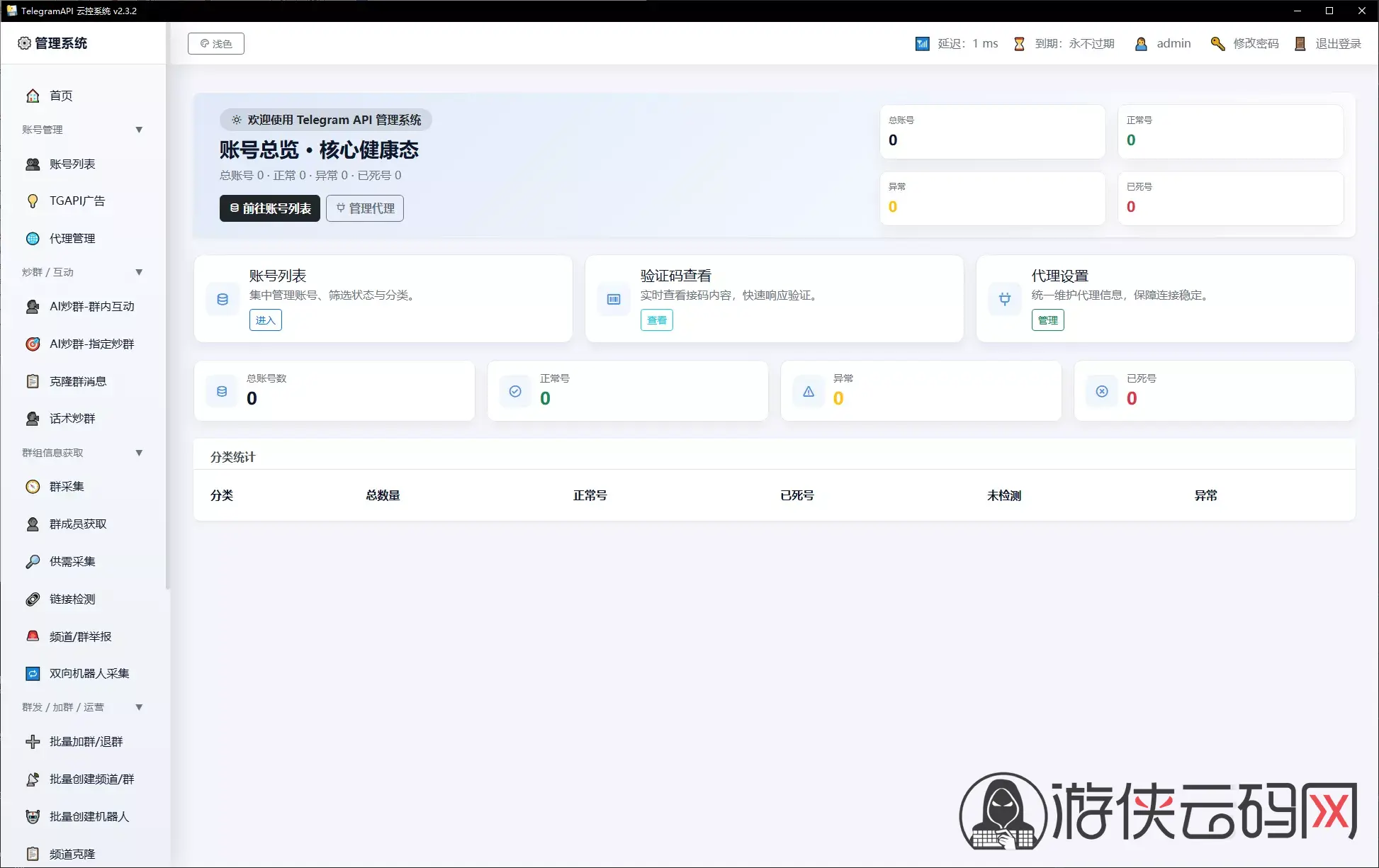
Task: Click the 前往账号列表 button
Action: coord(270,208)
